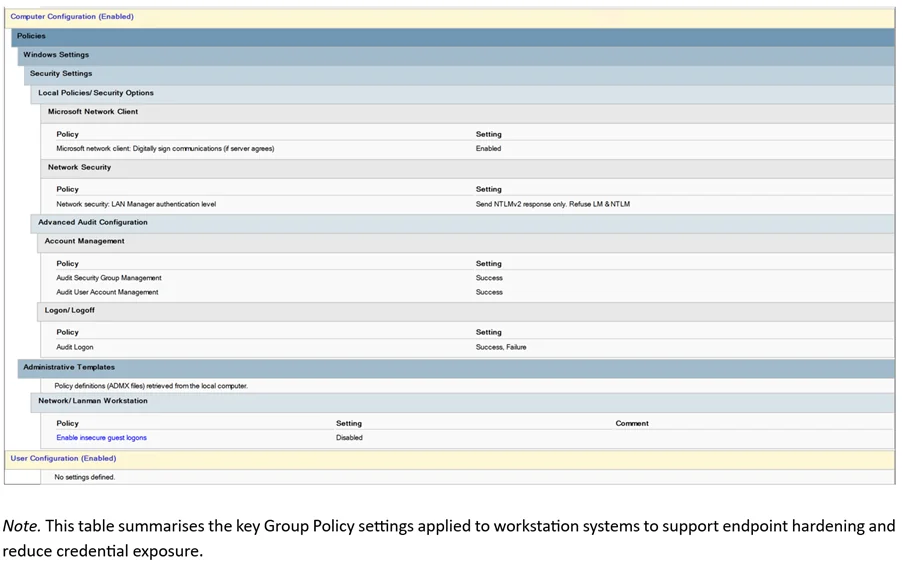Screen dimensions: 903x564
Task: Click the Disabled setting for guest logons
Action: click(350, 438)
